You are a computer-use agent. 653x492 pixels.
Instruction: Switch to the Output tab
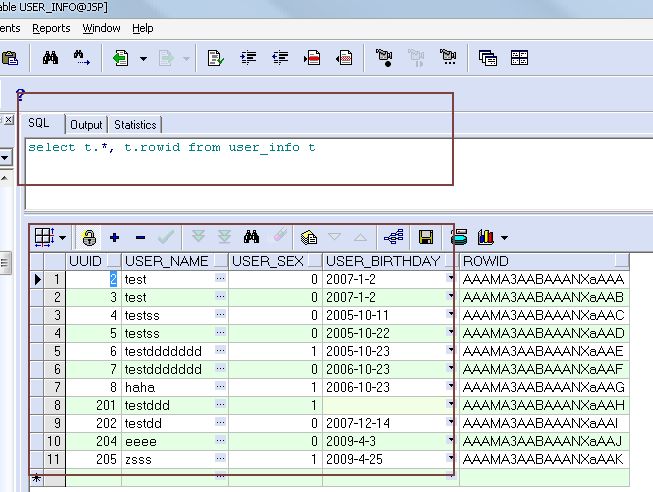click(86, 125)
